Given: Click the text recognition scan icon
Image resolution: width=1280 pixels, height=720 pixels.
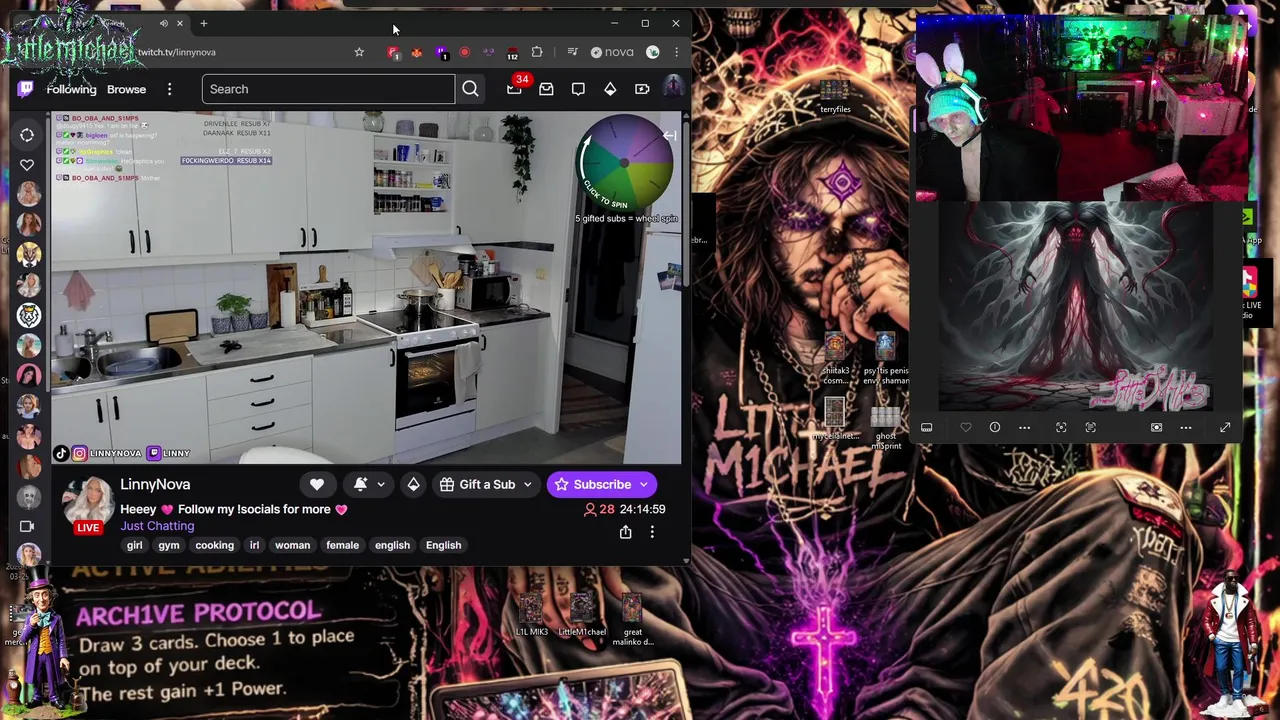Looking at the screenshot, I should click(1091, 428).
